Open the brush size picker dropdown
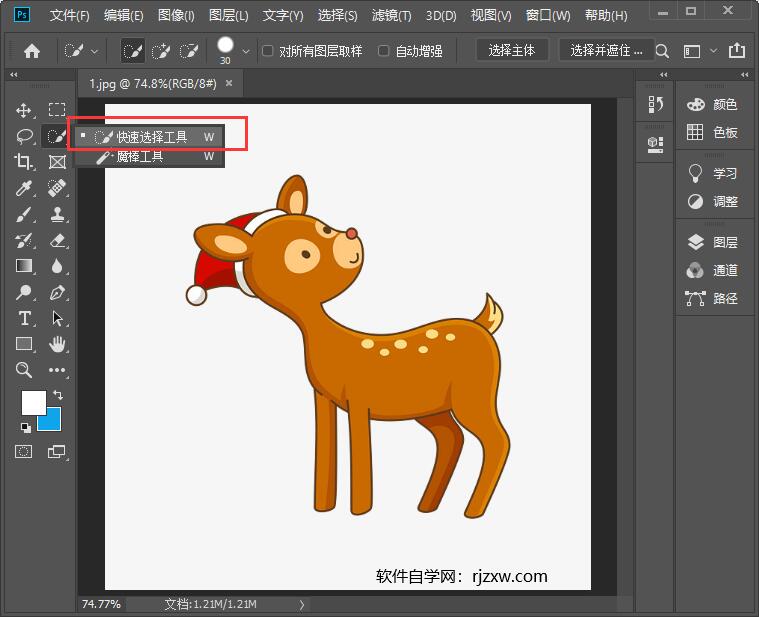 click(246, 51)
